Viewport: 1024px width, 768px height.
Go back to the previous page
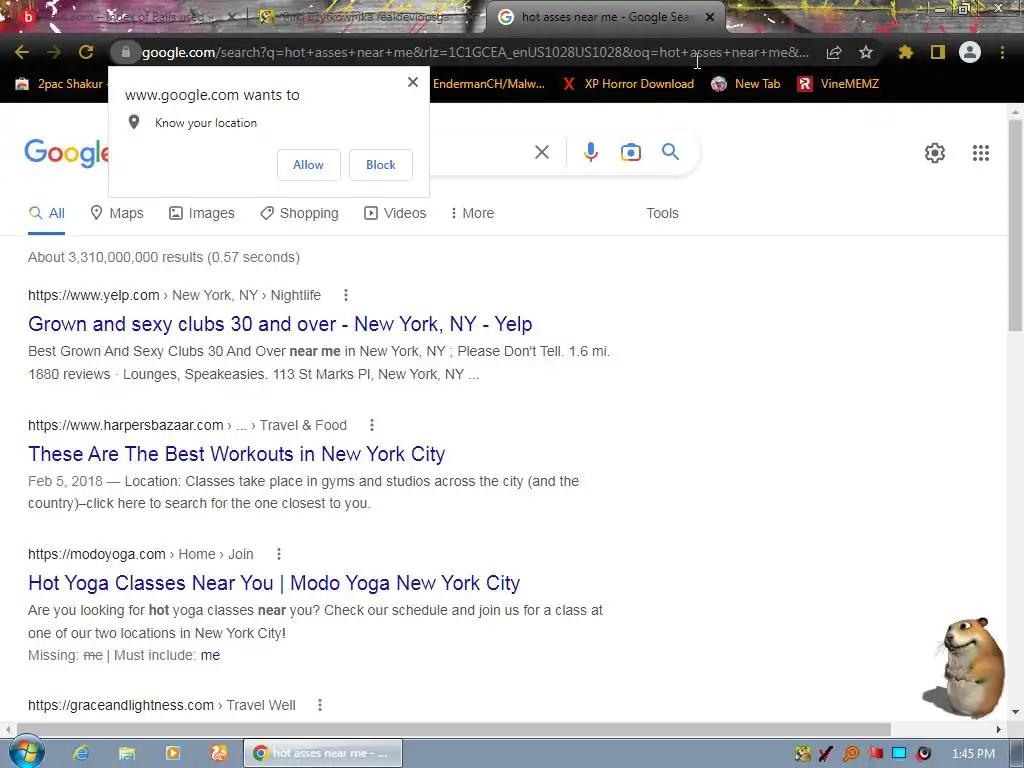click(22, 52)
